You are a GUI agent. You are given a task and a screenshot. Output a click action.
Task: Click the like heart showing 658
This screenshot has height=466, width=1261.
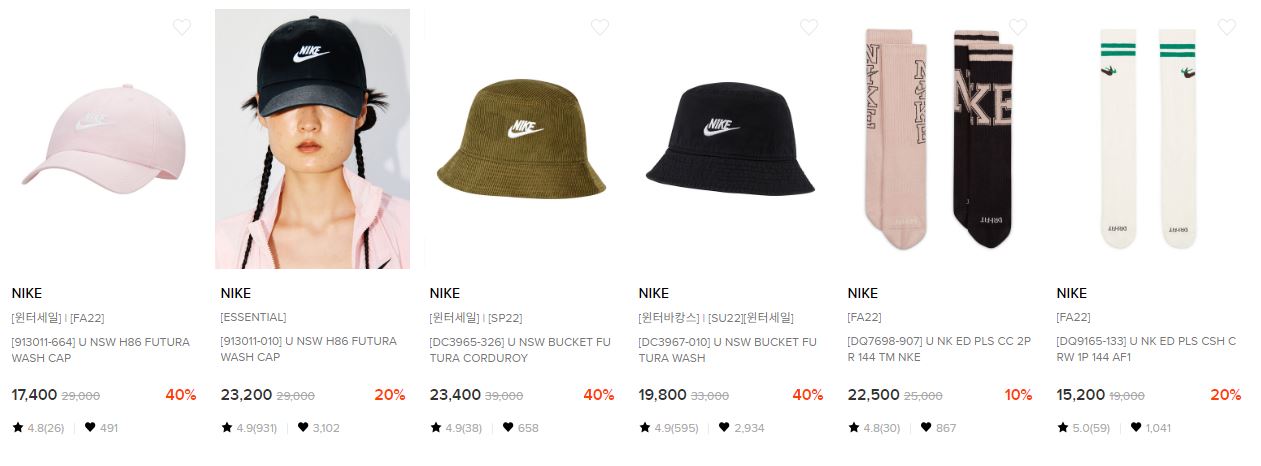[x=508, y=427]
